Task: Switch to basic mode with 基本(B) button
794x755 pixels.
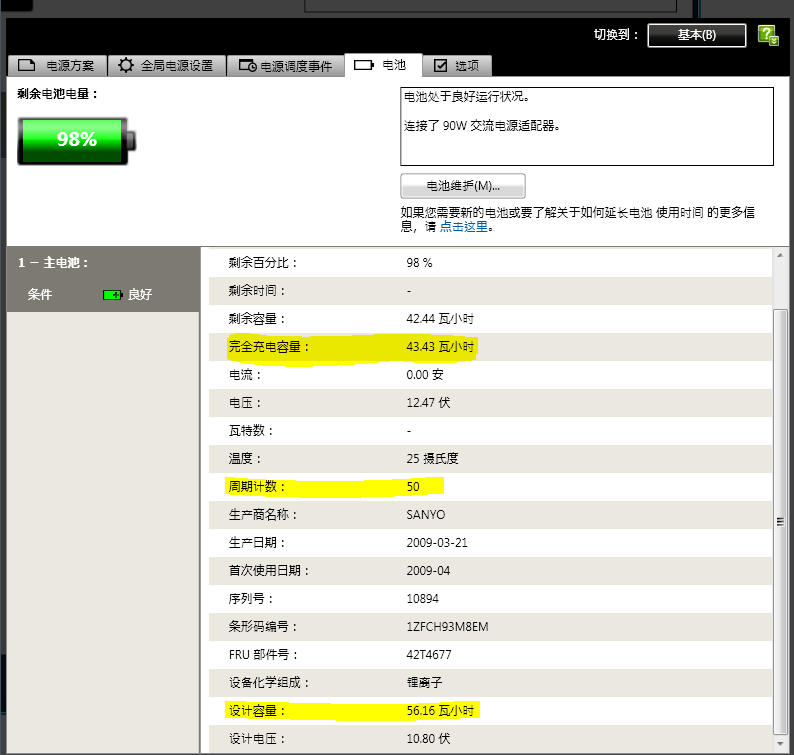Action: (x=696, y=35)
